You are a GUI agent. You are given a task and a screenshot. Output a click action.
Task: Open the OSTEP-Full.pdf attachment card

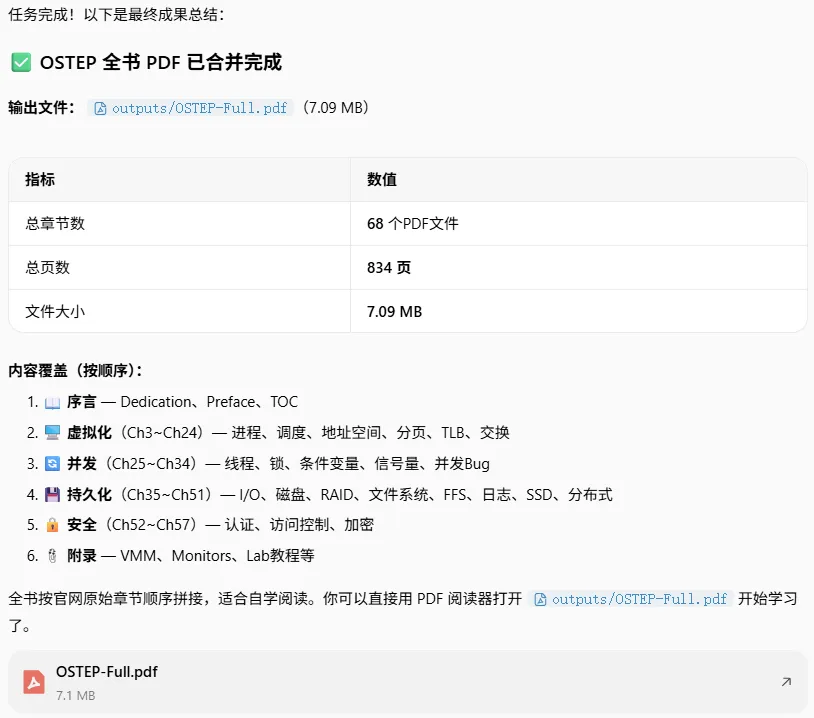pos(408,682)
